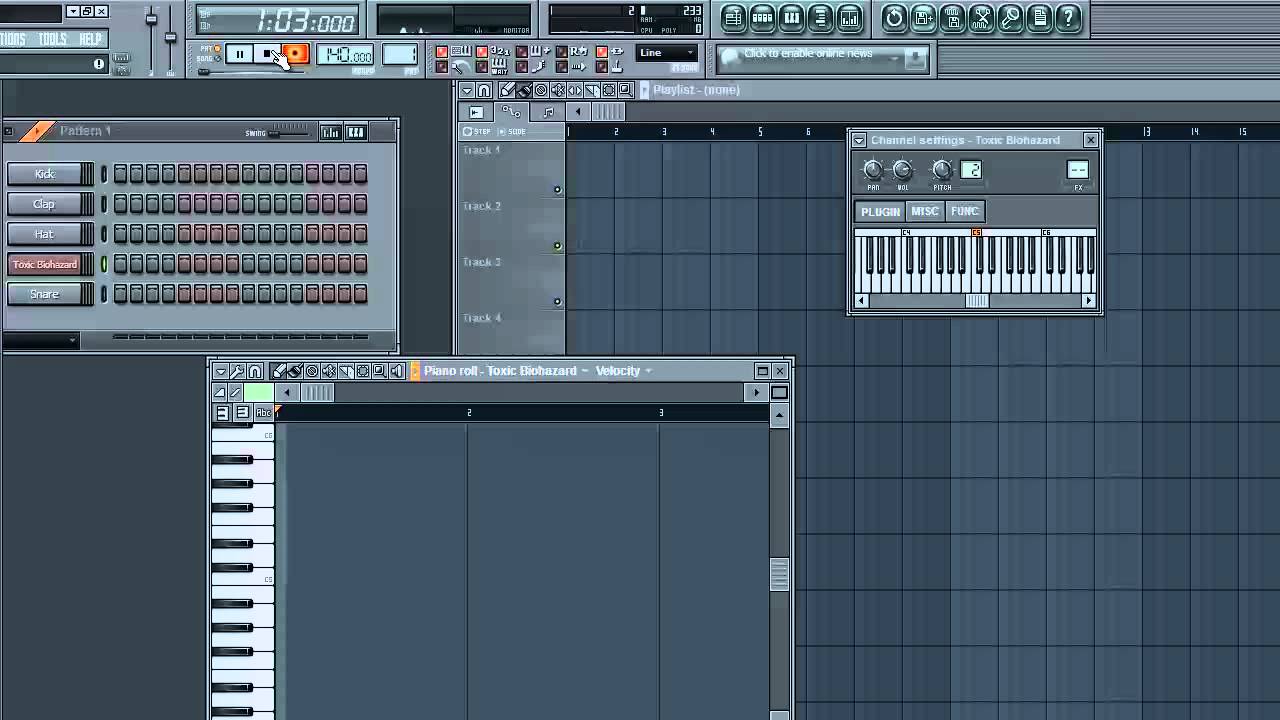
Task: Open the playlist window icon
Action: 733,17
